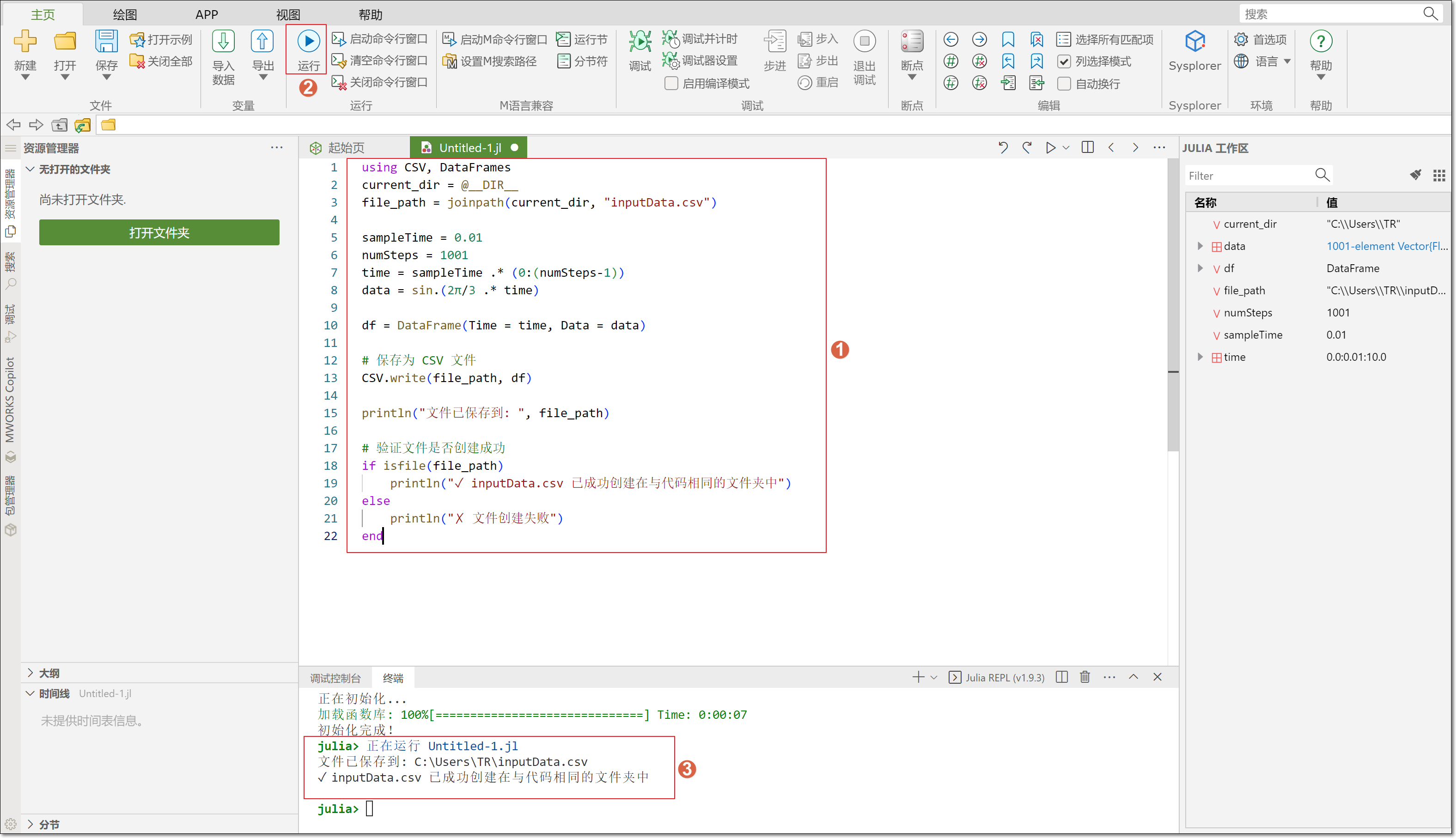Toggle the 自动换行 checkbox

coord(1064,84)
